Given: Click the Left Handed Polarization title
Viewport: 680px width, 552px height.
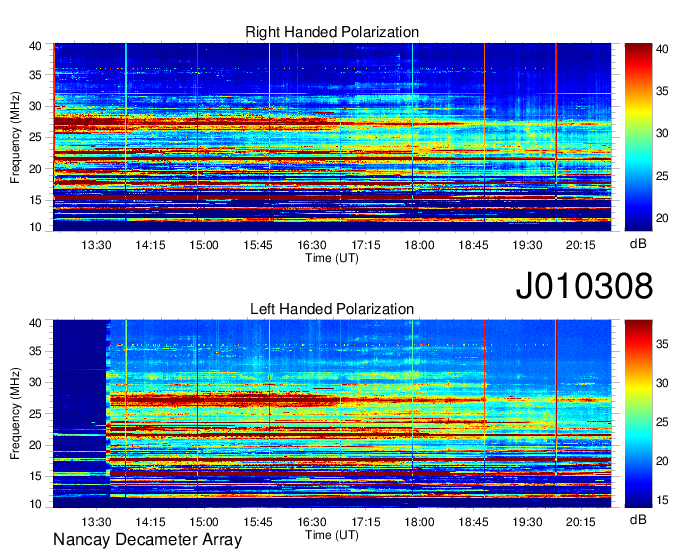Looking at the screenshot, I should pyautogui.click(x=332, y=309).
